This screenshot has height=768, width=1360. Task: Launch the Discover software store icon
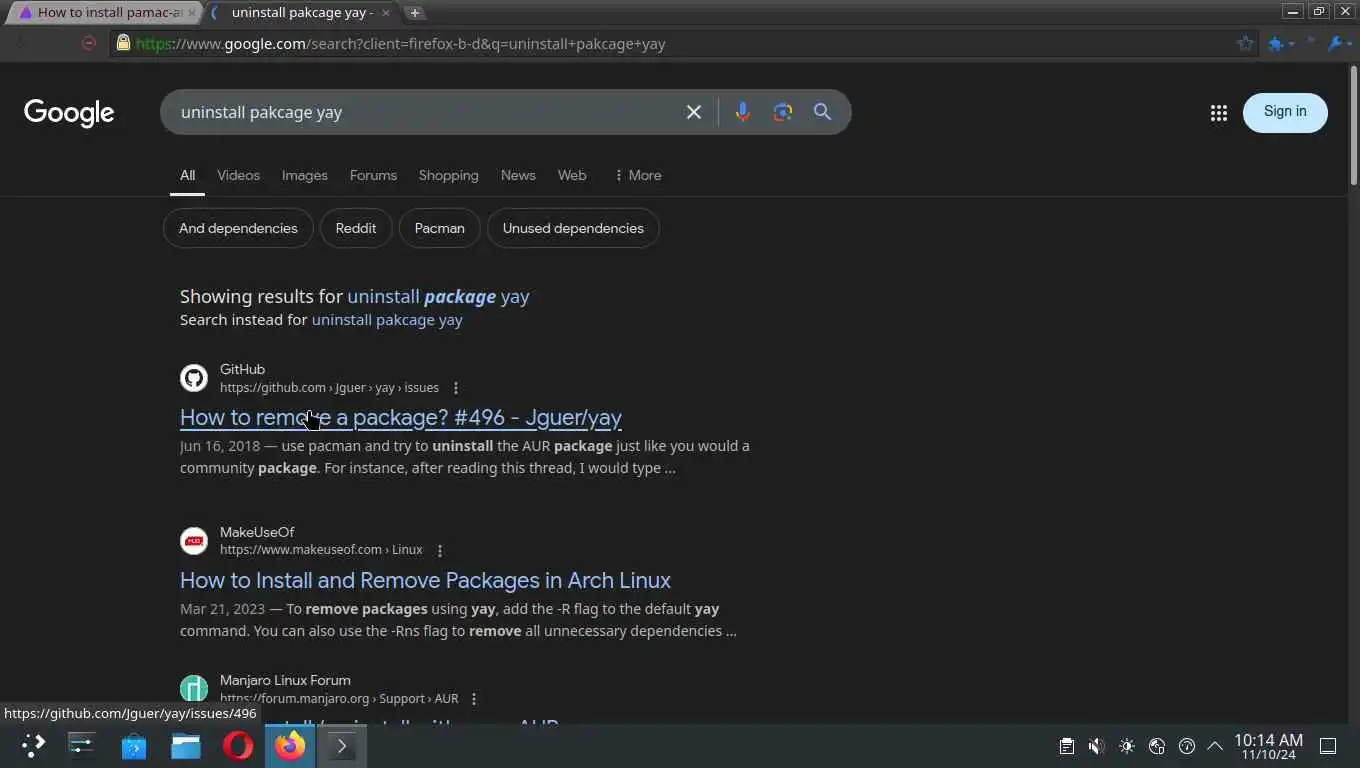(x=134, y=745)
